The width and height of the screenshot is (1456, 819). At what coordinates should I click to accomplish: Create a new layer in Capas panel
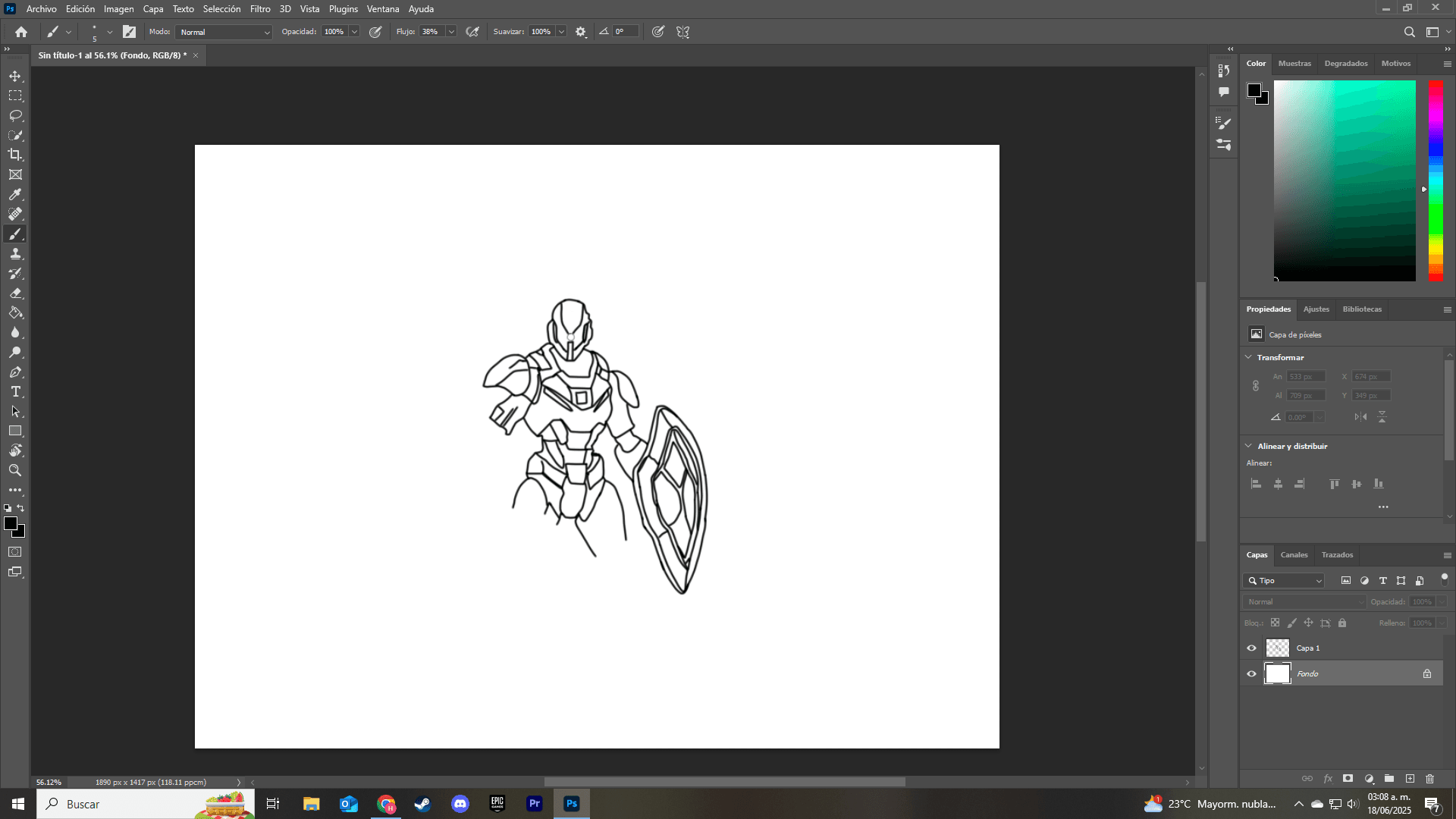point(1410,779)
